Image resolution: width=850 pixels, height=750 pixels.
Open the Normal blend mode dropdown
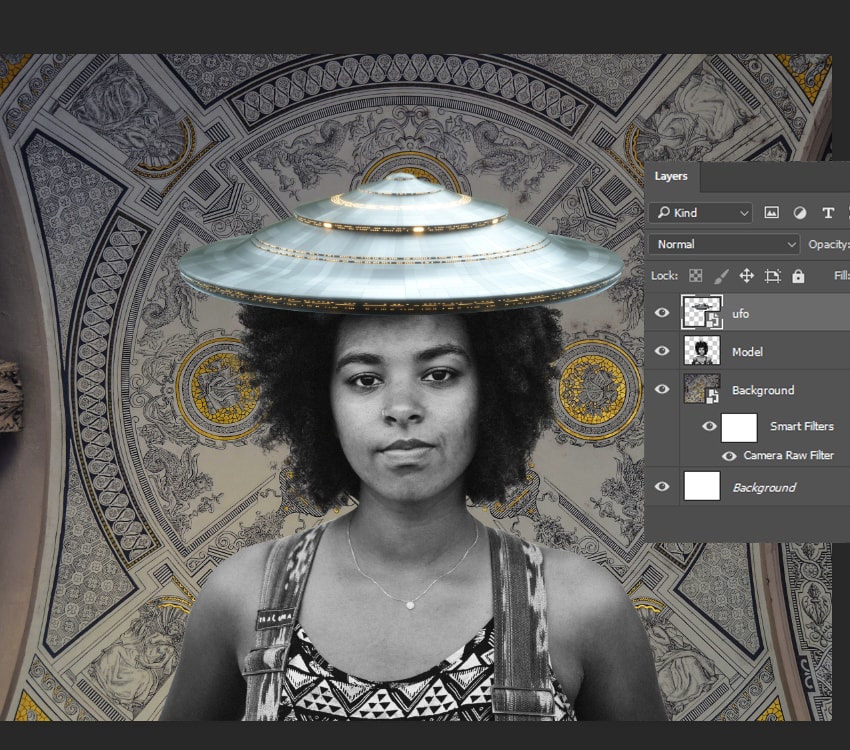click(x=724, y=244)
